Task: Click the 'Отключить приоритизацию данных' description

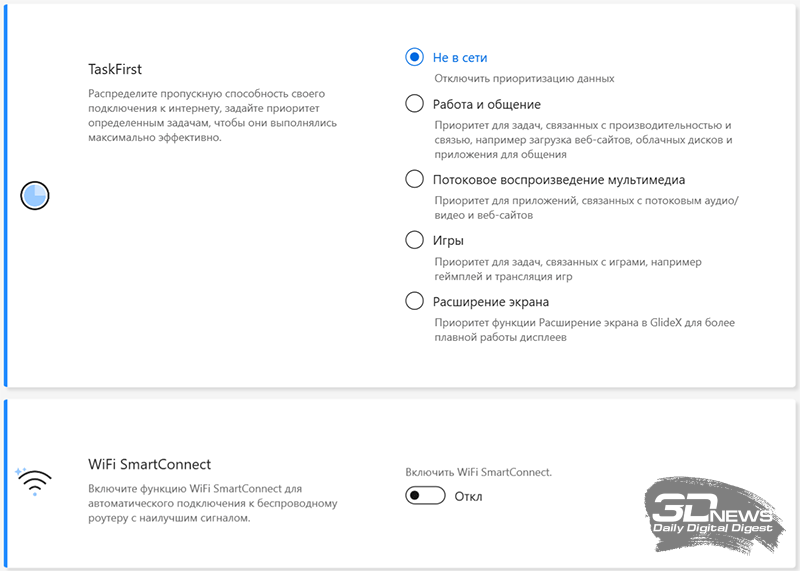Action: [524, 79]
